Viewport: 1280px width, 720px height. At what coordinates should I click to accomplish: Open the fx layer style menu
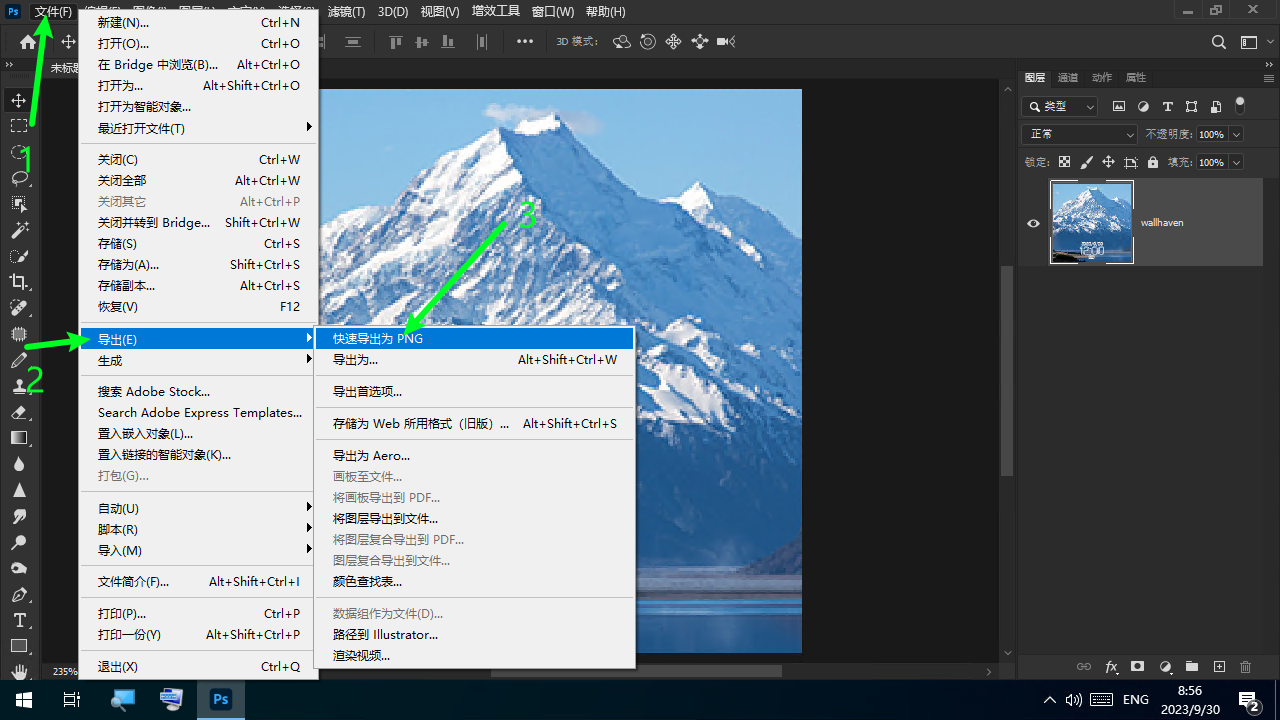pyautogui.click(x=1111, y=667)
